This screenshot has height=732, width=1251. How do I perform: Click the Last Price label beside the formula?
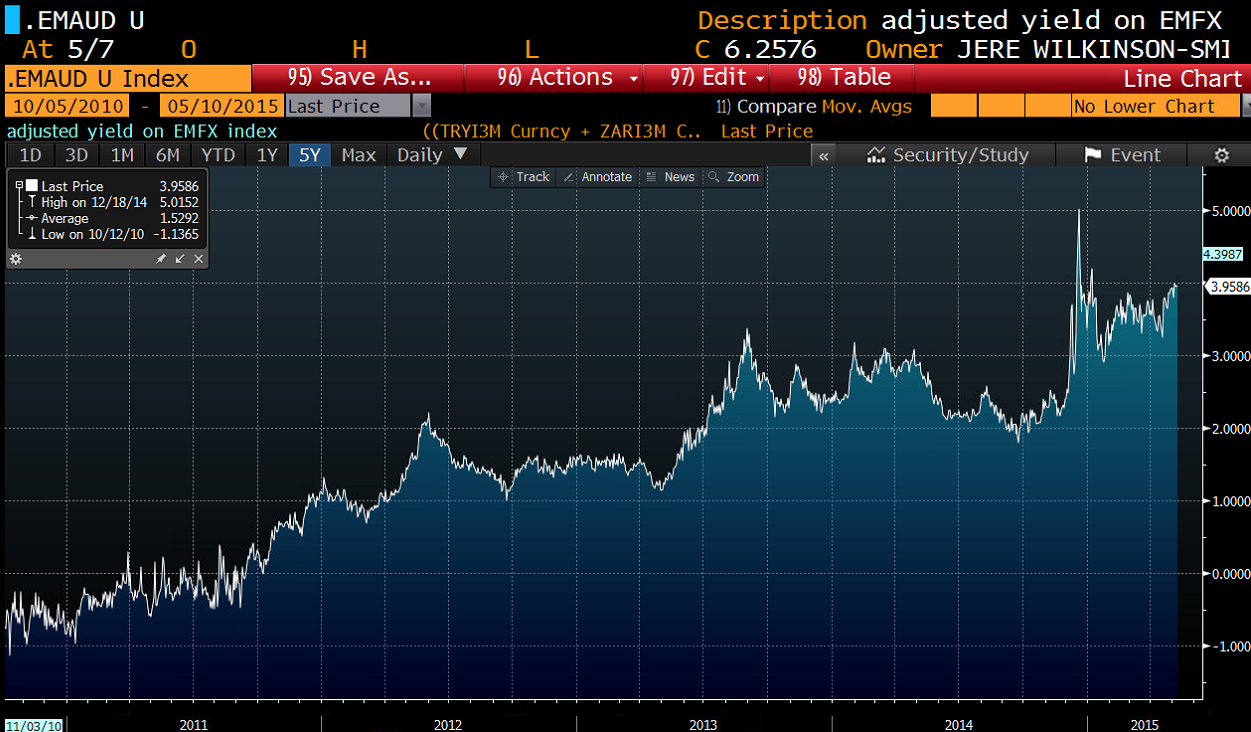click(x=766, y=131)
